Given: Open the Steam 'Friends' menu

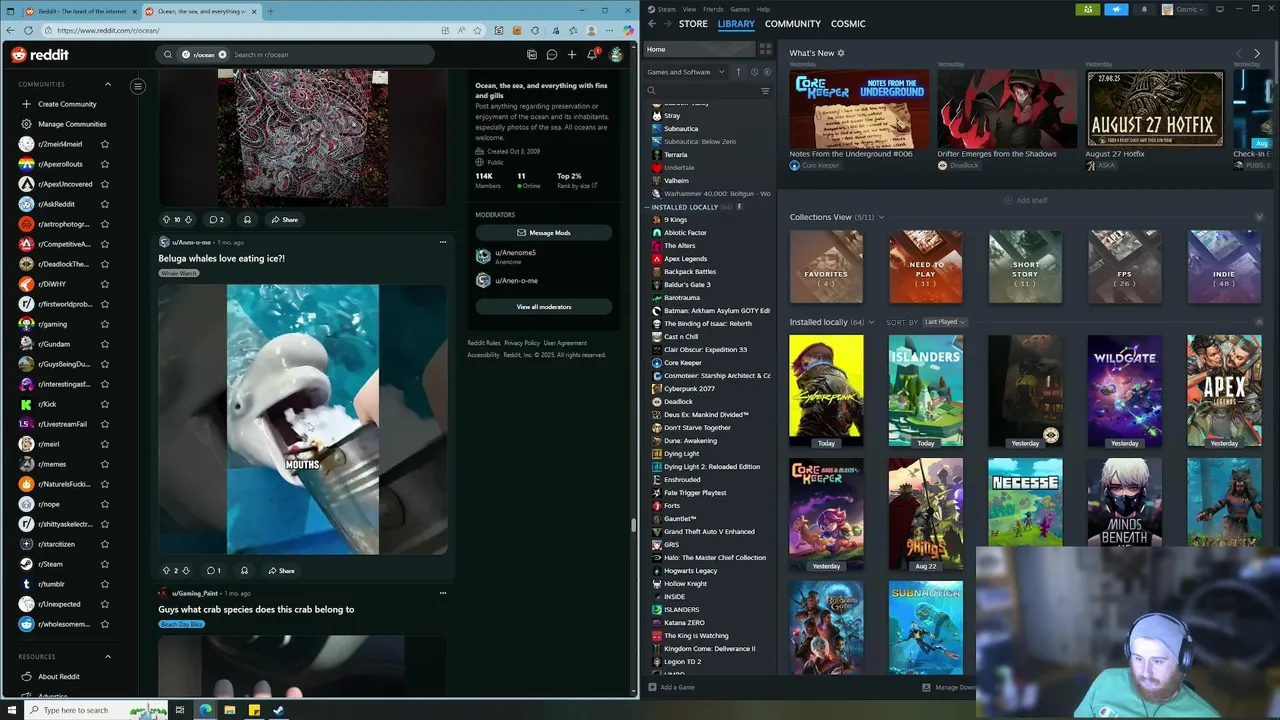Looking at the screenshot, I should point(713,9).
